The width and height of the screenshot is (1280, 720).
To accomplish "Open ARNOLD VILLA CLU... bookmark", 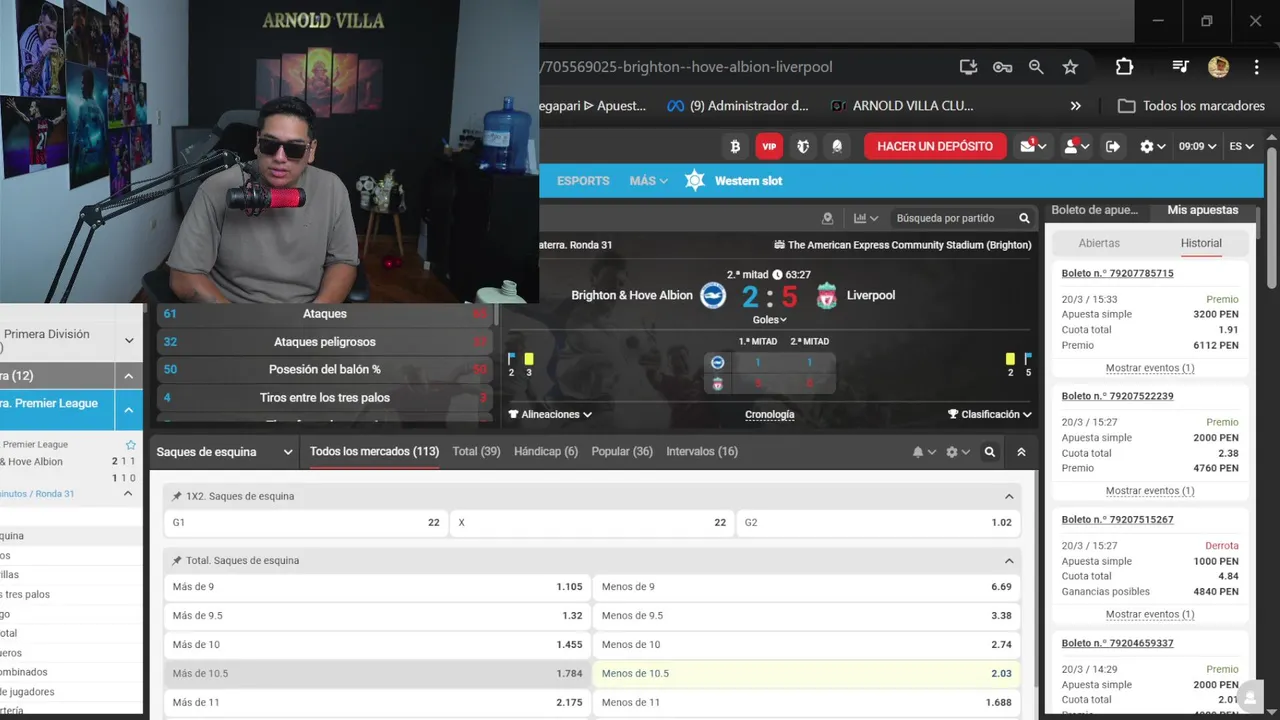I will [902, 106].
